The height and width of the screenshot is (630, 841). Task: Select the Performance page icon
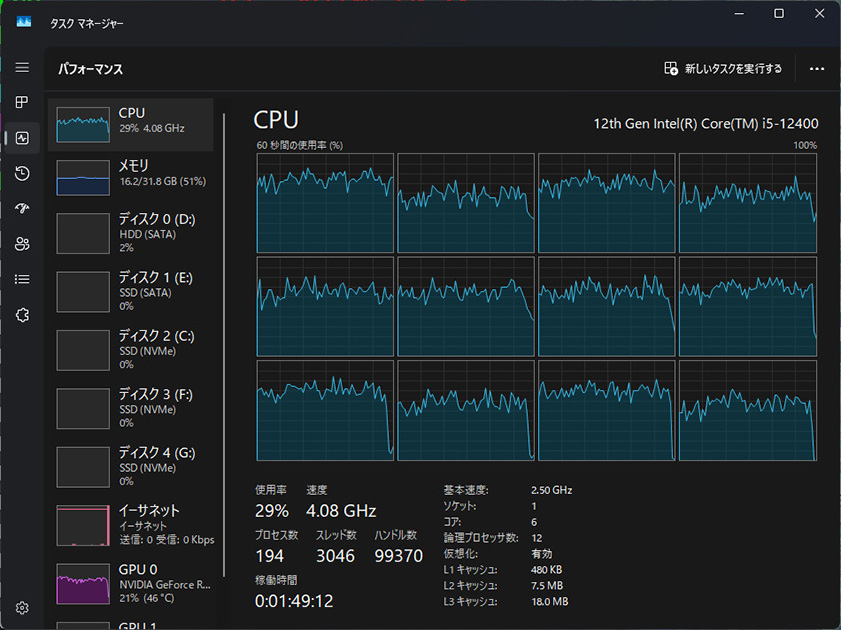22,138
